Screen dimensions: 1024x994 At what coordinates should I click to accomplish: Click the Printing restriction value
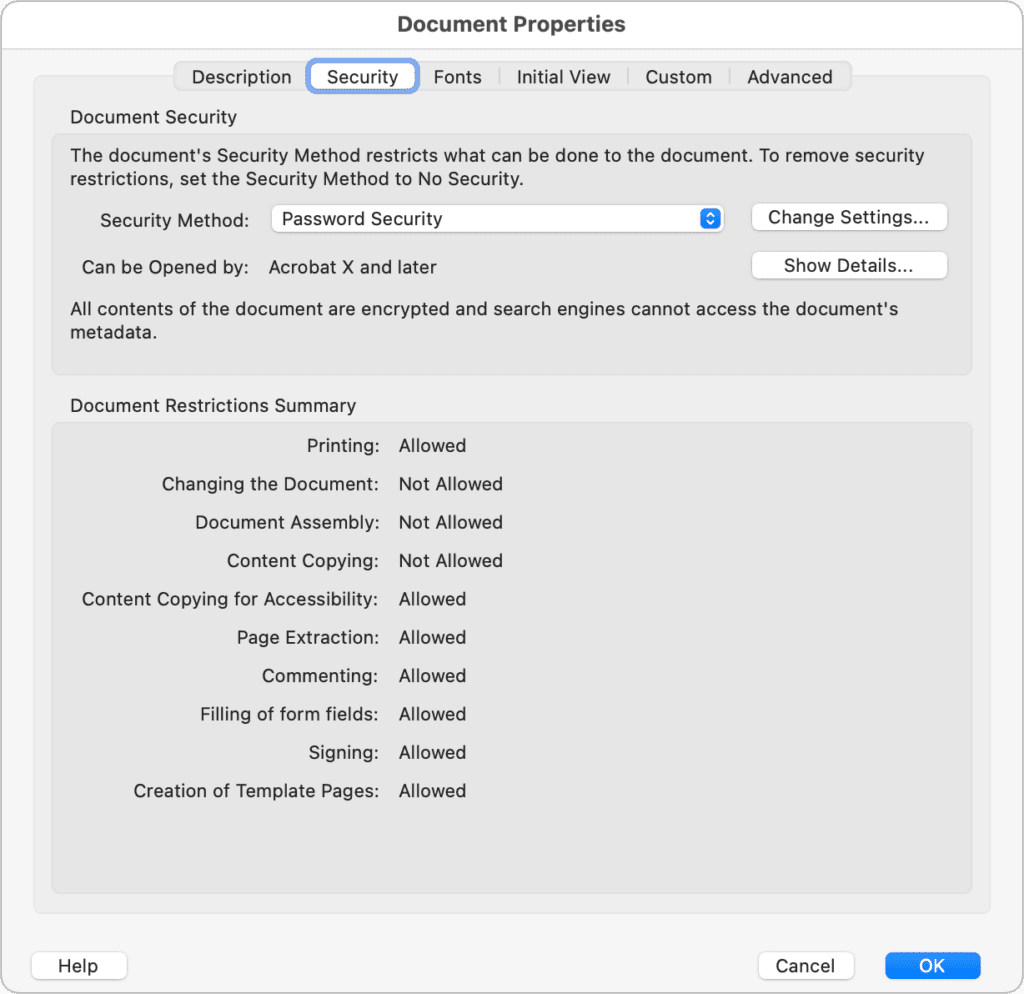click(432, 446)
